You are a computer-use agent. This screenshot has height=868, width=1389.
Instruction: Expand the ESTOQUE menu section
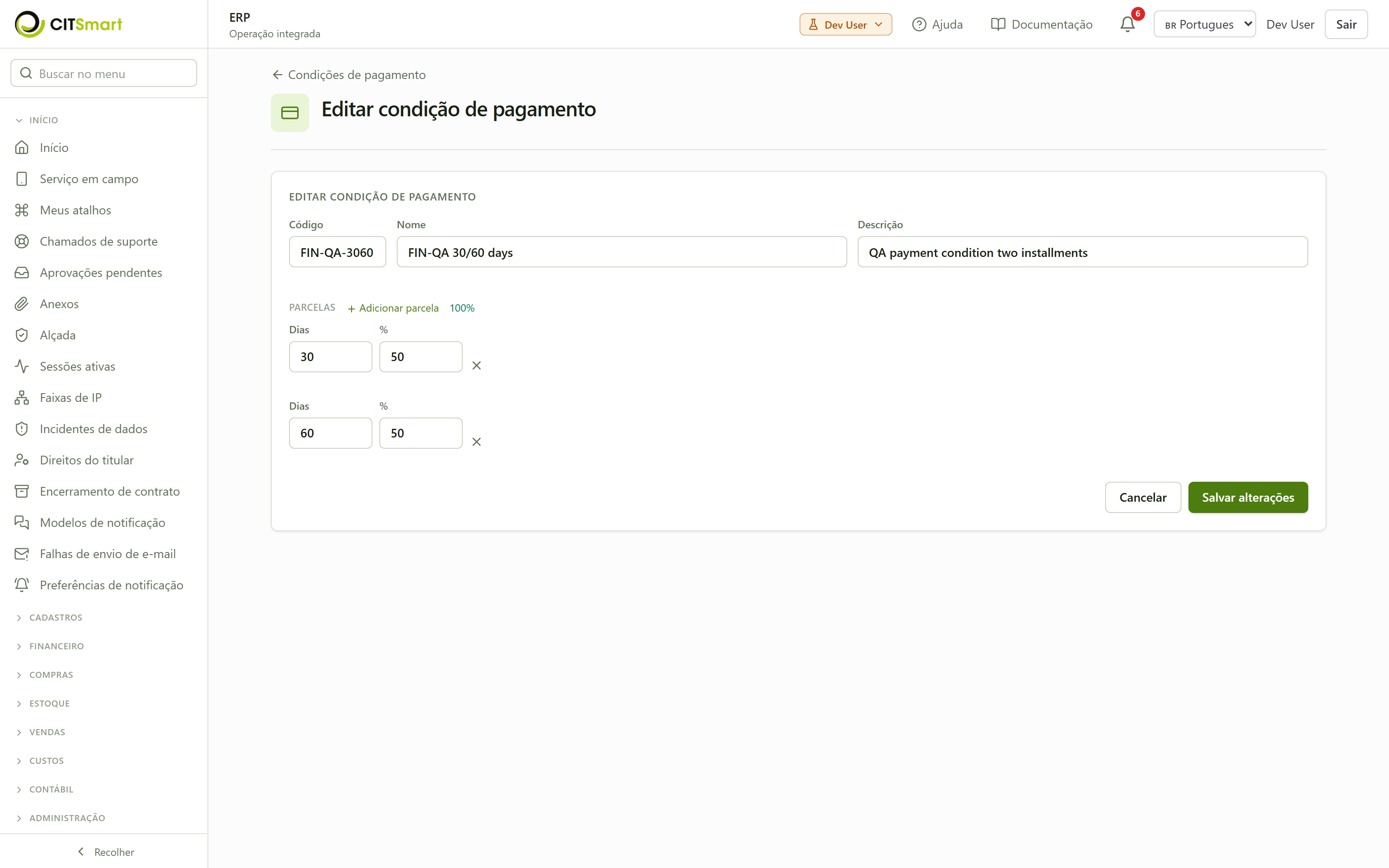pos(43,704)
